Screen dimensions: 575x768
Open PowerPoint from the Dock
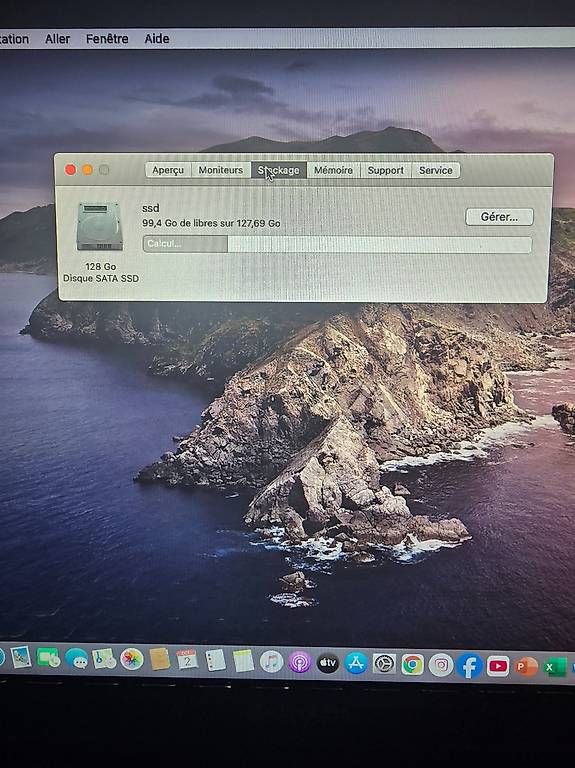click(527, 667)
